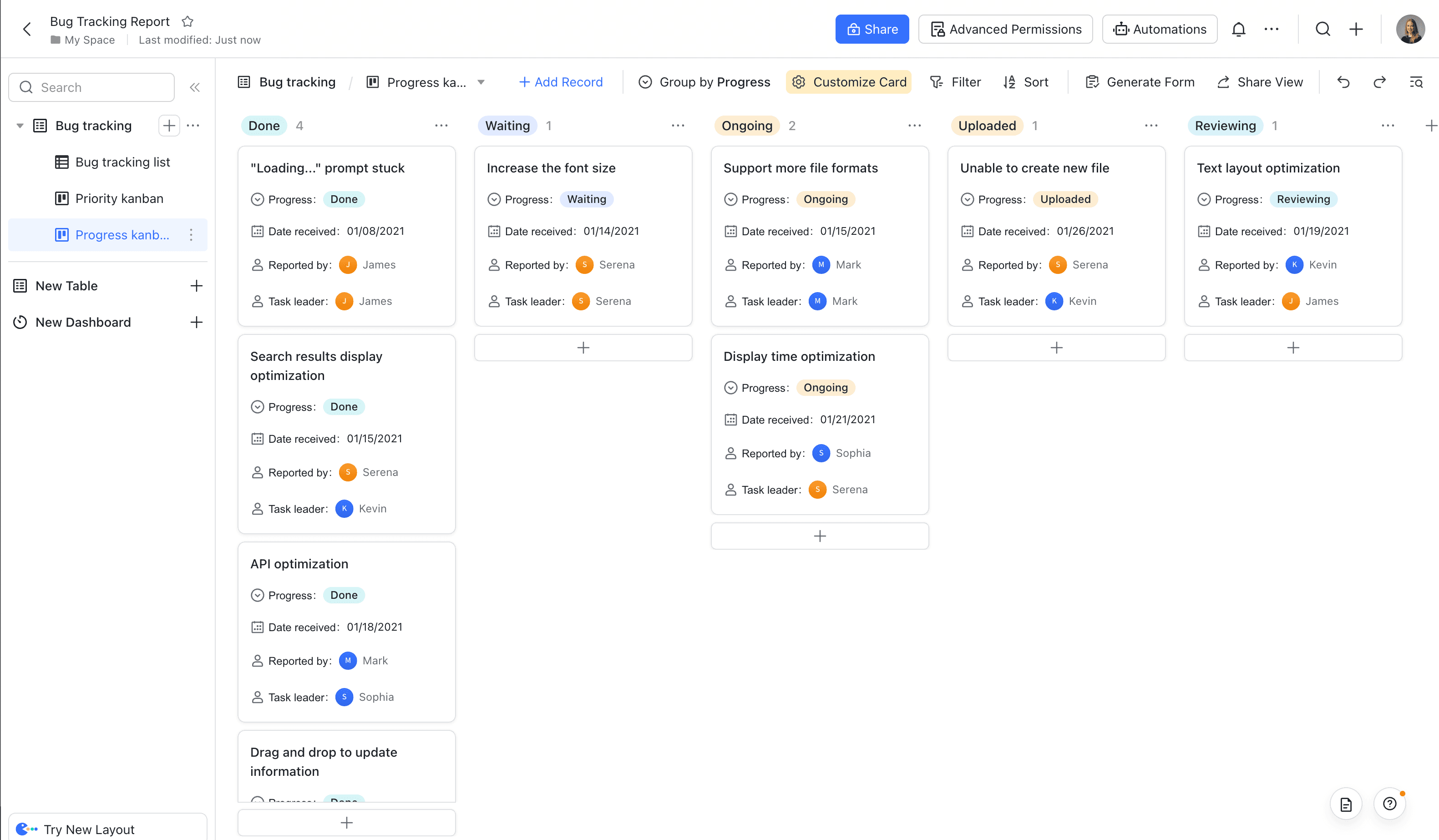
Task: Open the Done column more options menu
Action: [x=441, y=126]
